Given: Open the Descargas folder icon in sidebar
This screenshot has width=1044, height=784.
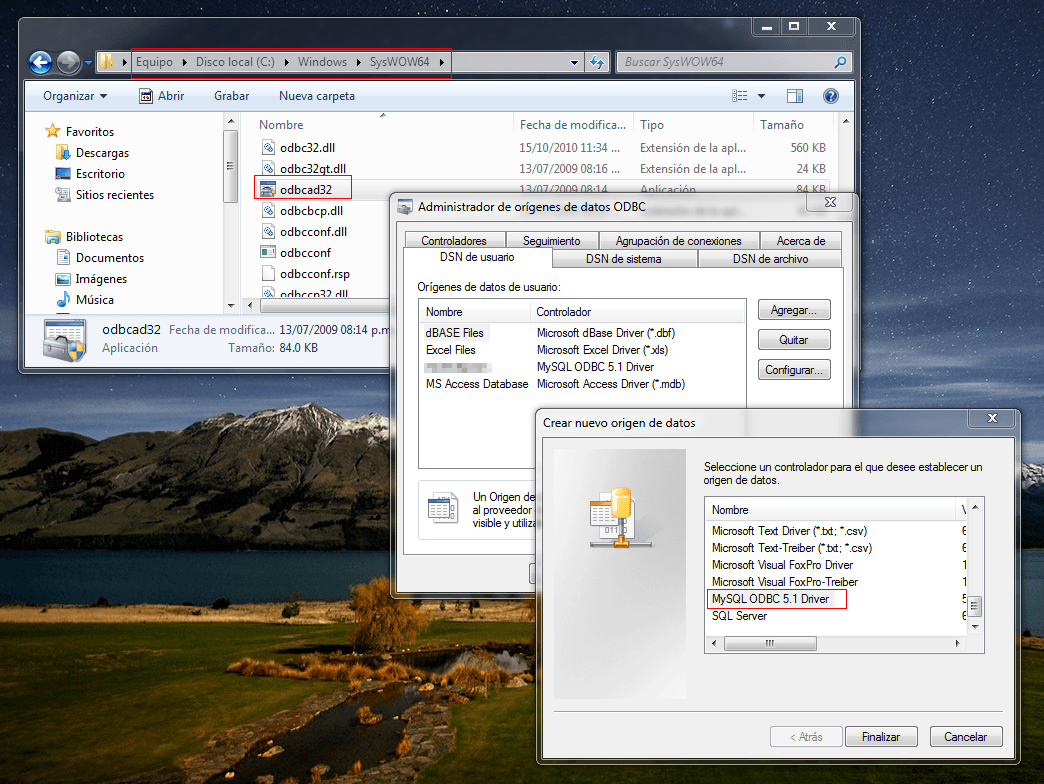Looking at the screenshot, I should 61,153.
